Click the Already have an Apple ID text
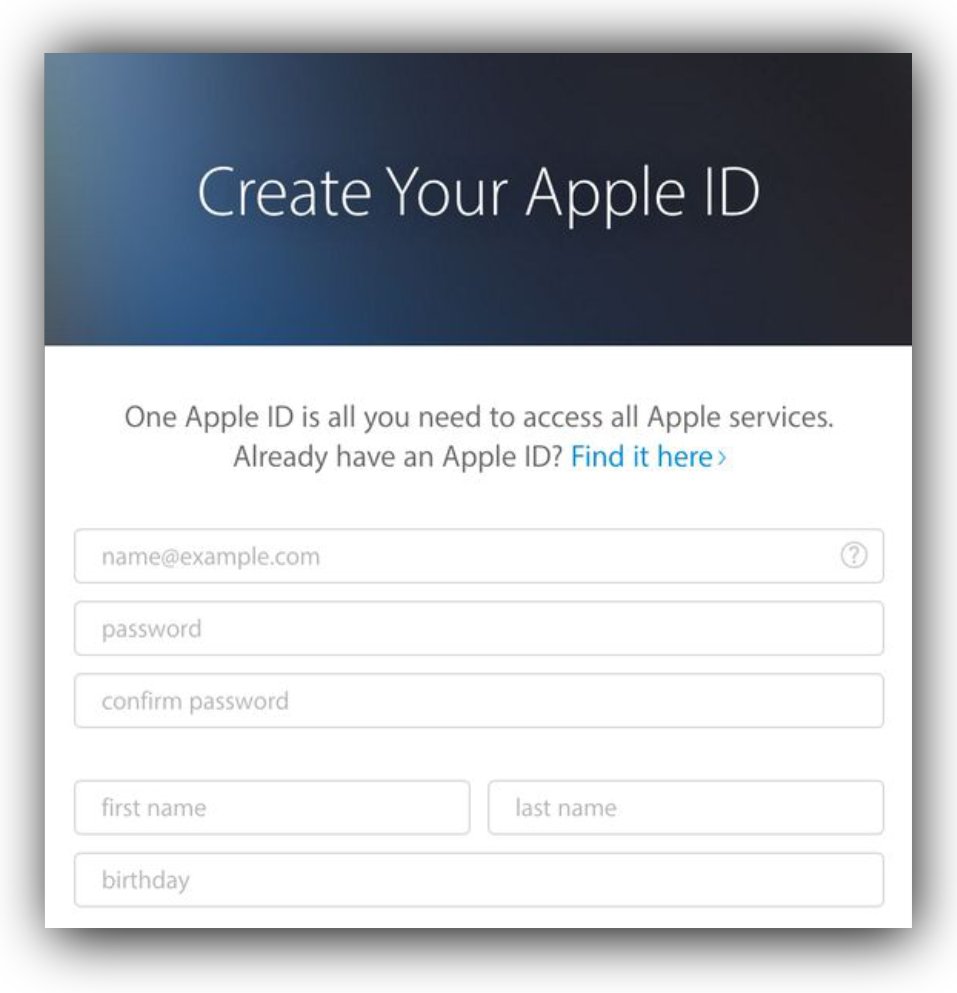The image size is (957, 993). click(398, 457)
